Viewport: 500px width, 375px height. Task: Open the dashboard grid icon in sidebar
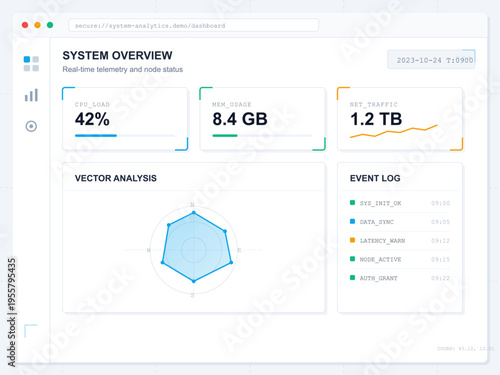coord(31,64)
